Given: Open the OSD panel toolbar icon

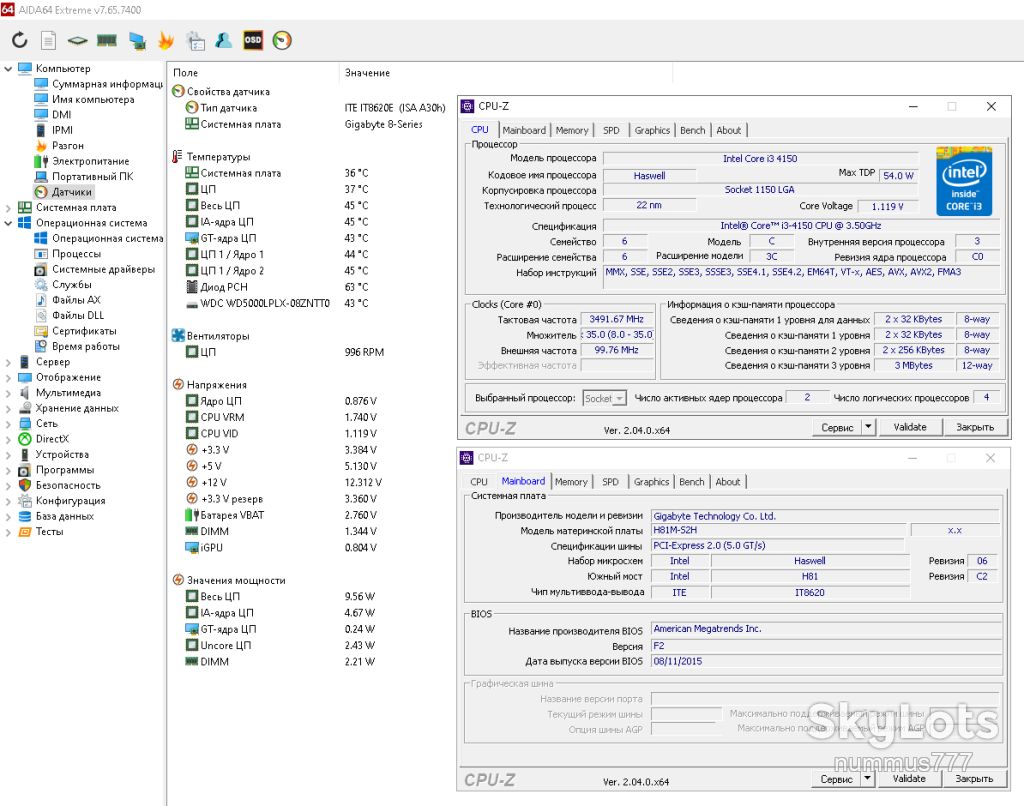Looking at the screenshot, I should 253,40.
